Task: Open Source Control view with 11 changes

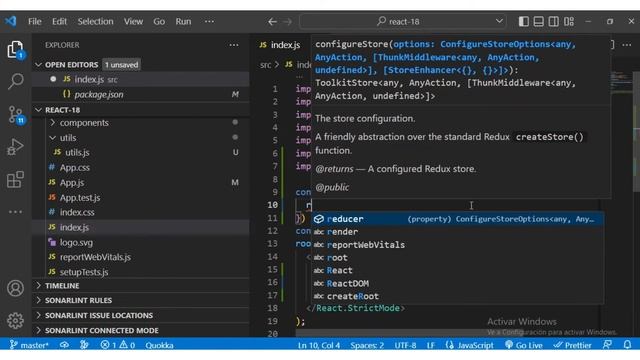Action: tap(16, 115)
